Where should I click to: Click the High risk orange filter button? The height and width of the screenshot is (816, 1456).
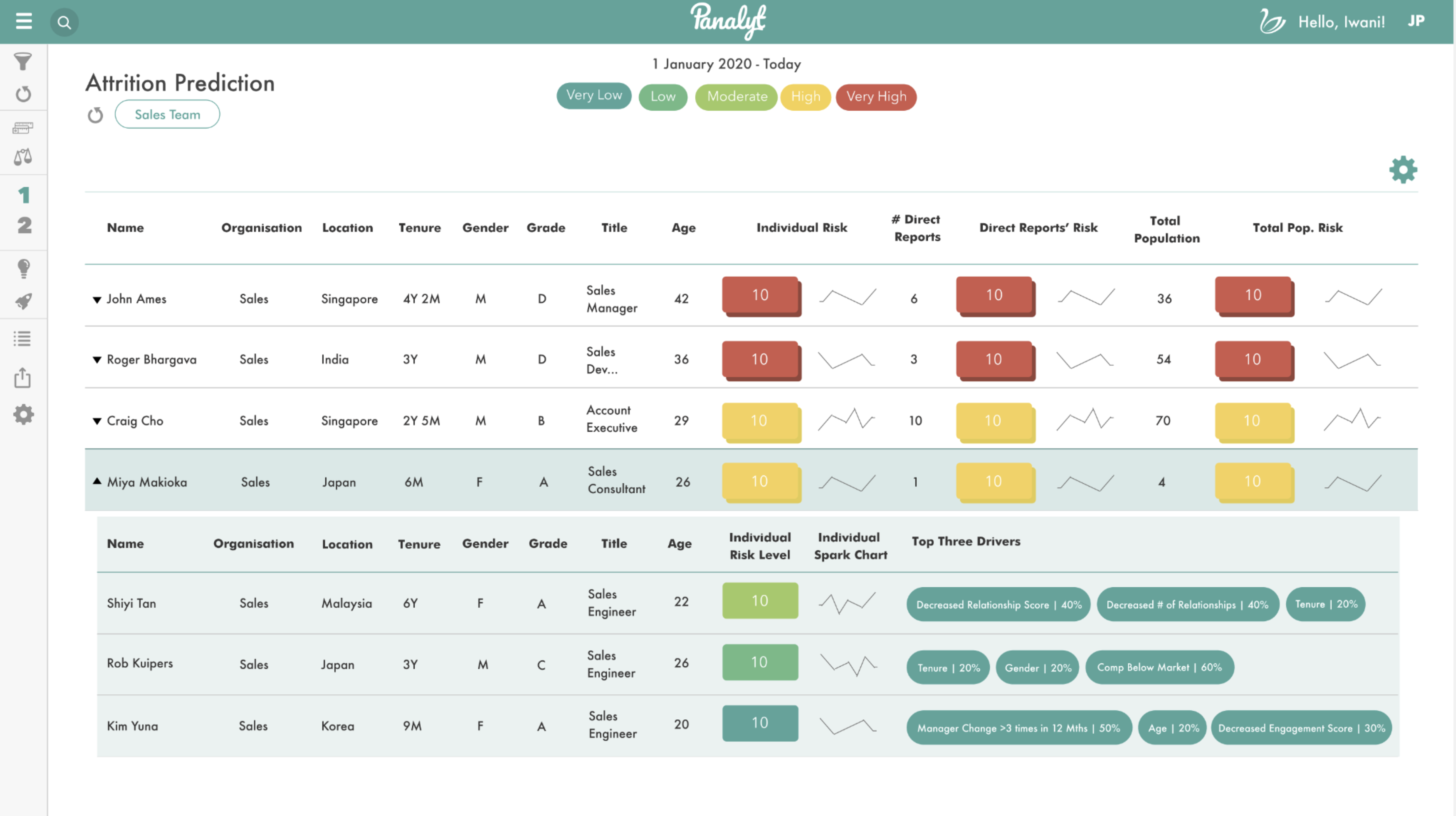(x=806, y=96)
